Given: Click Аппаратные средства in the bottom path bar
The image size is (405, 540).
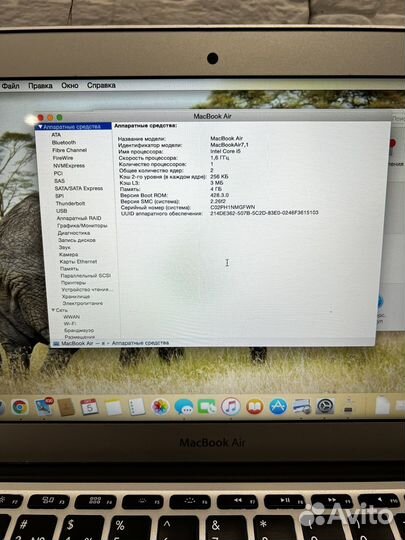Looking at the screenshot, I should [141, 343].
